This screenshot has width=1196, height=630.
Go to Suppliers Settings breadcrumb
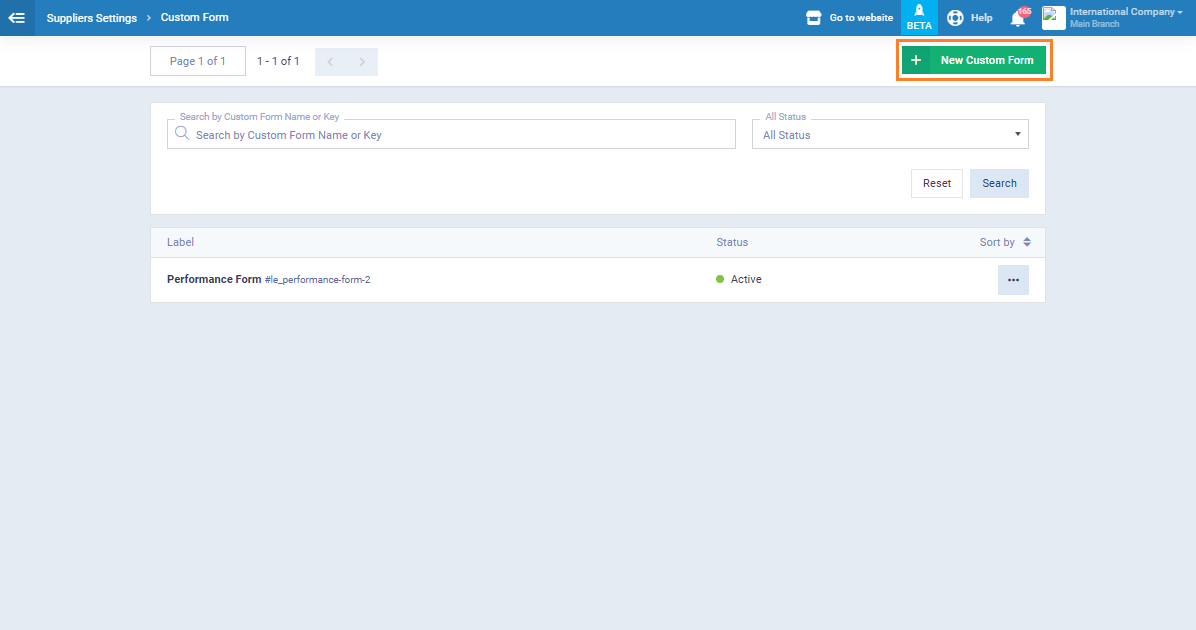(92, 18)
